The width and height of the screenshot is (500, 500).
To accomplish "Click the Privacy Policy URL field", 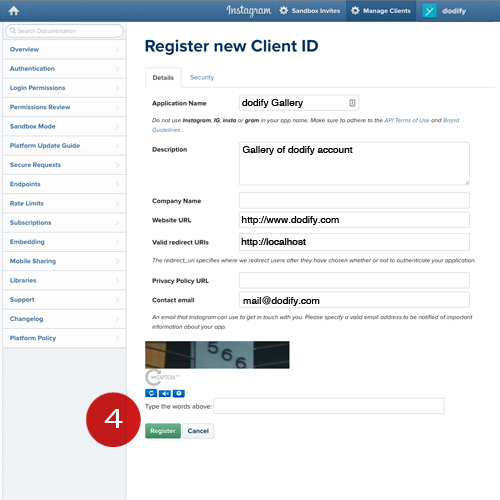I will point(354,280).
